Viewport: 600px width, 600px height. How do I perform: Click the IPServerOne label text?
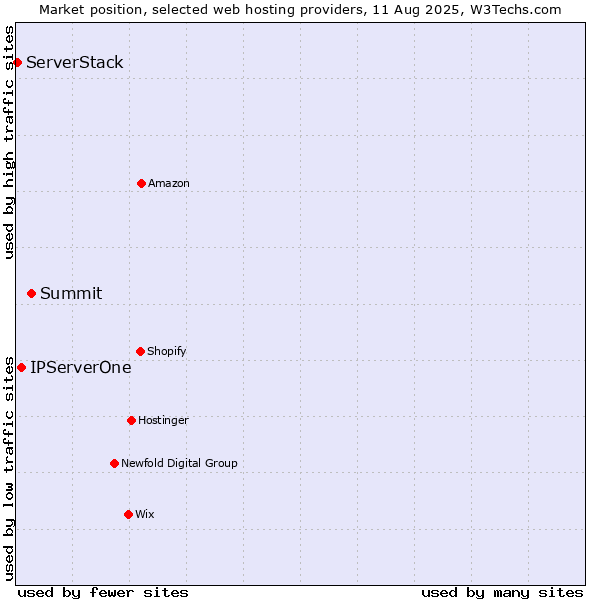pyautogui.click(x=81, y=367)
